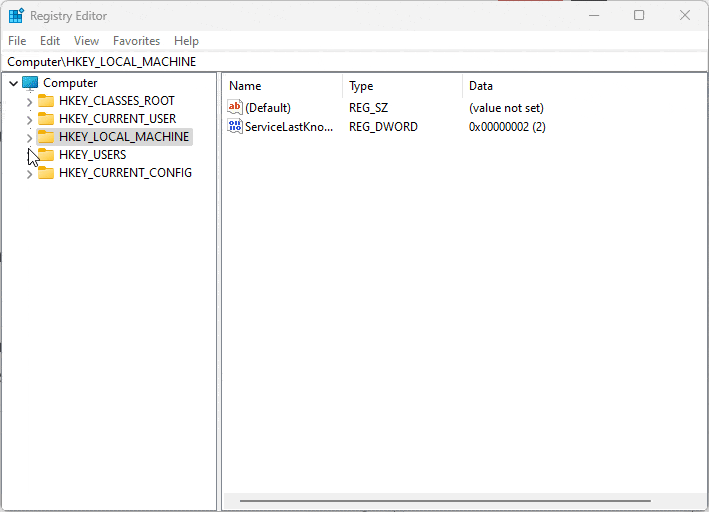
Task: Click the HKEY_CURRENT_CONFIG folder icon
Action: [x=46, y=173]
